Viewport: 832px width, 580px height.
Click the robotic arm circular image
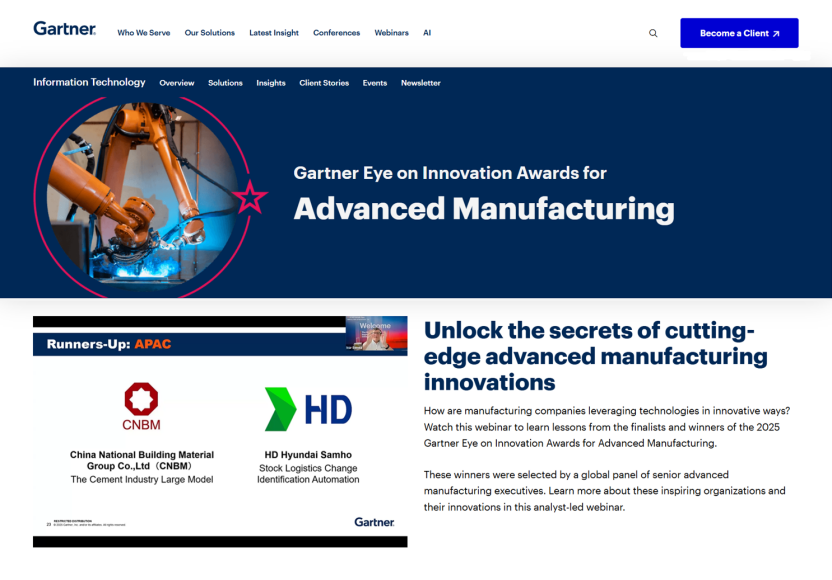[140, 190]
